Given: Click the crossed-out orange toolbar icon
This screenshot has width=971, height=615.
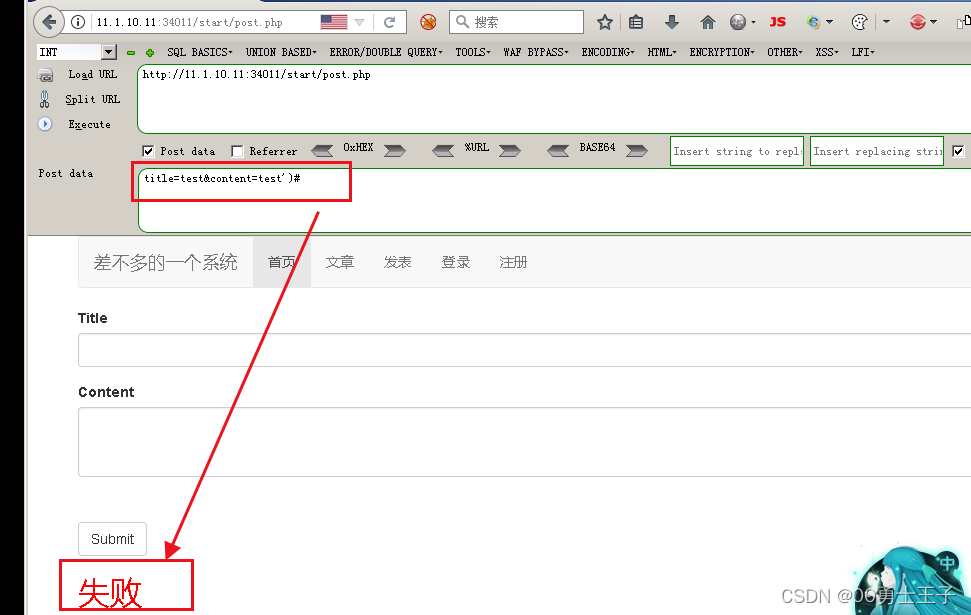Looking at the screenshot, I should point(428,22).
